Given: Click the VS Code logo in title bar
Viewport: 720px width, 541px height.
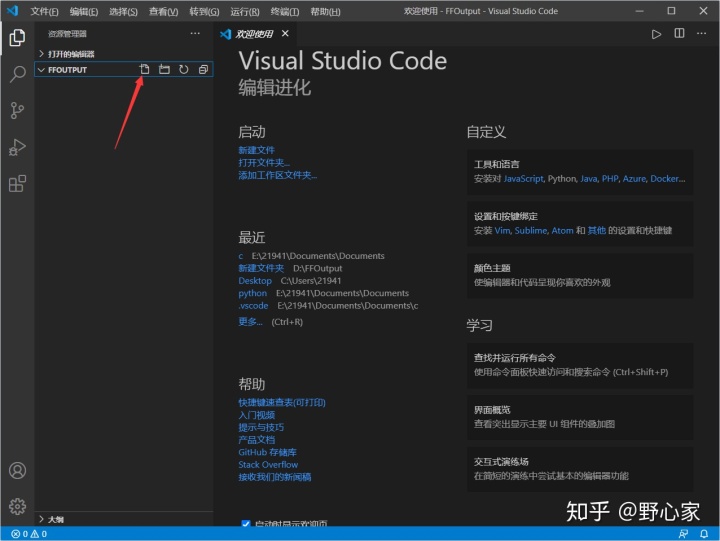Looking at the screenshot, I should coord(12,11).
